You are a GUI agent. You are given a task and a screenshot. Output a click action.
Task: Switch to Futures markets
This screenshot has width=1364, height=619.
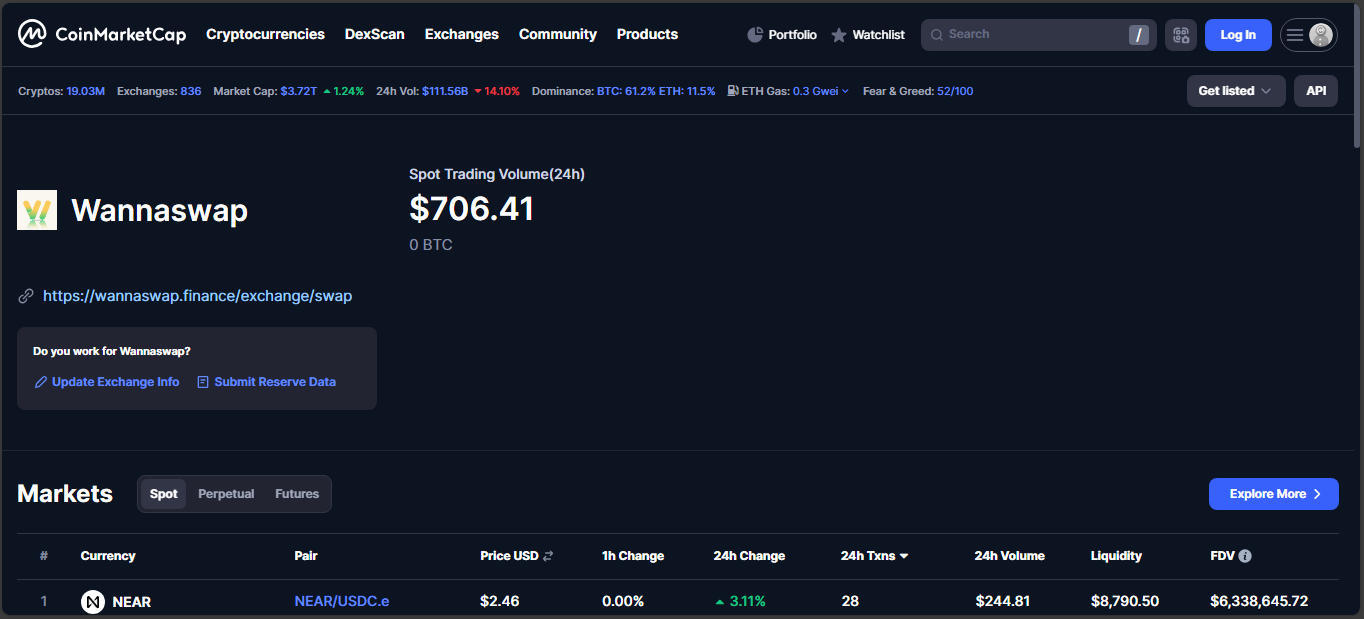297,494
